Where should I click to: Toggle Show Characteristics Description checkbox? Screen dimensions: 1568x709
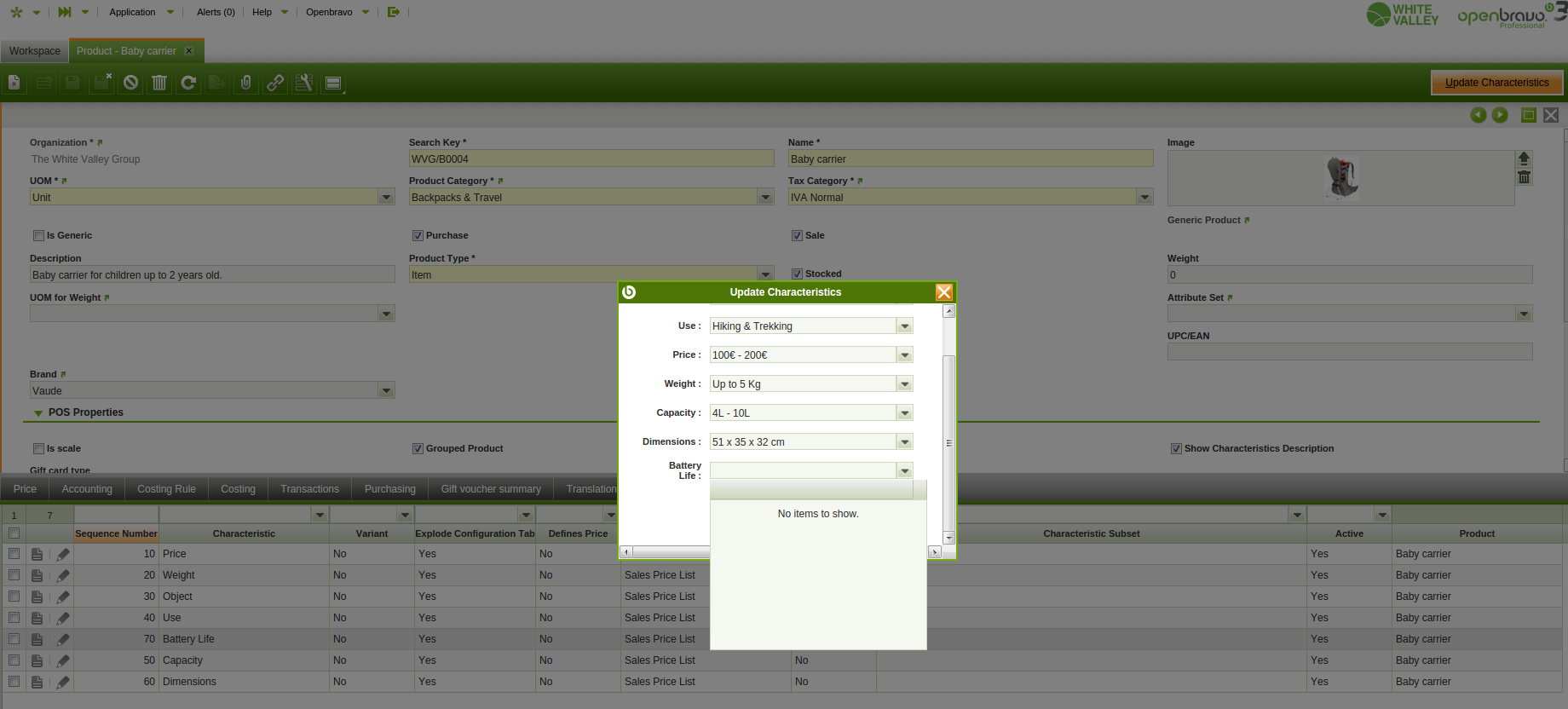point(1176,449)
